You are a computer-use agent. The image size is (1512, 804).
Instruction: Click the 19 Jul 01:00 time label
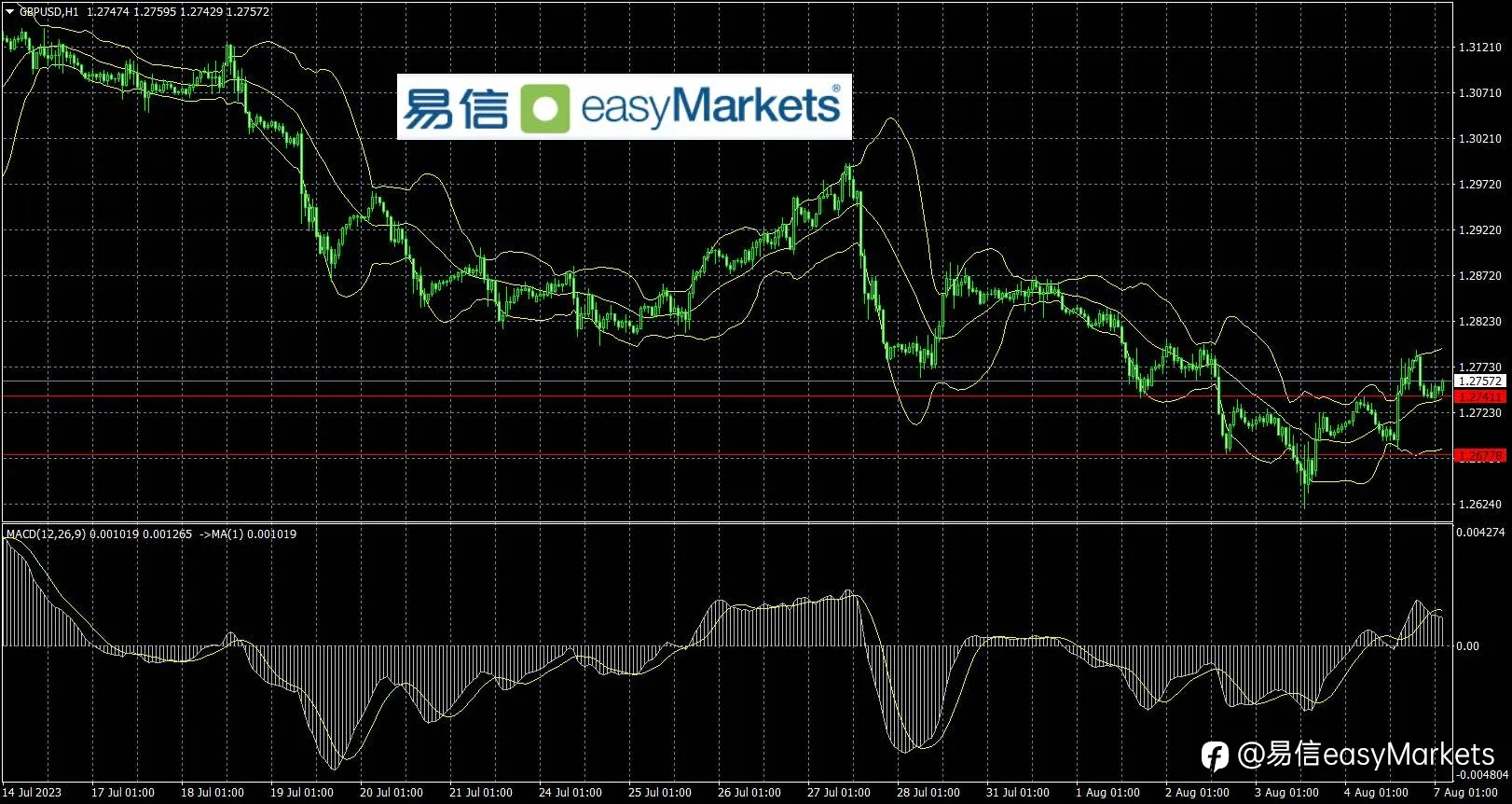click(x=302, y=793)
